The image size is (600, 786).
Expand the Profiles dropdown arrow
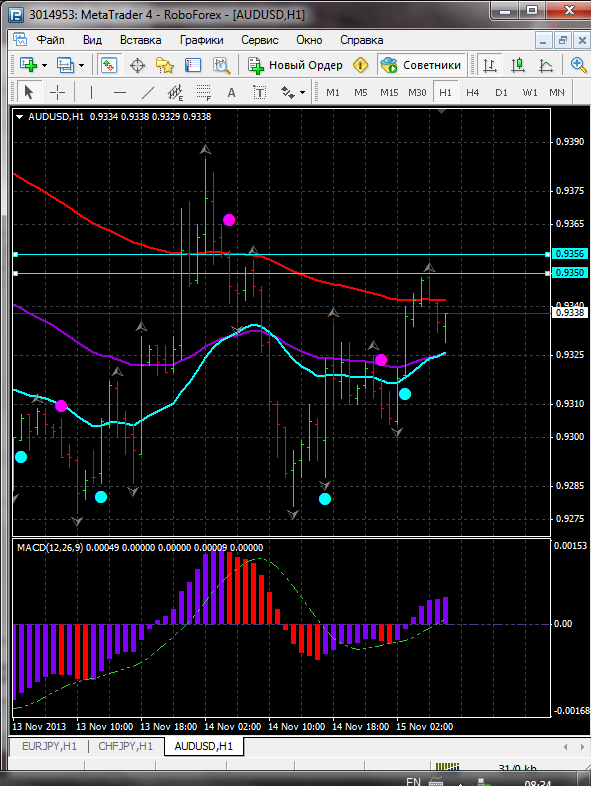[82, 65]
